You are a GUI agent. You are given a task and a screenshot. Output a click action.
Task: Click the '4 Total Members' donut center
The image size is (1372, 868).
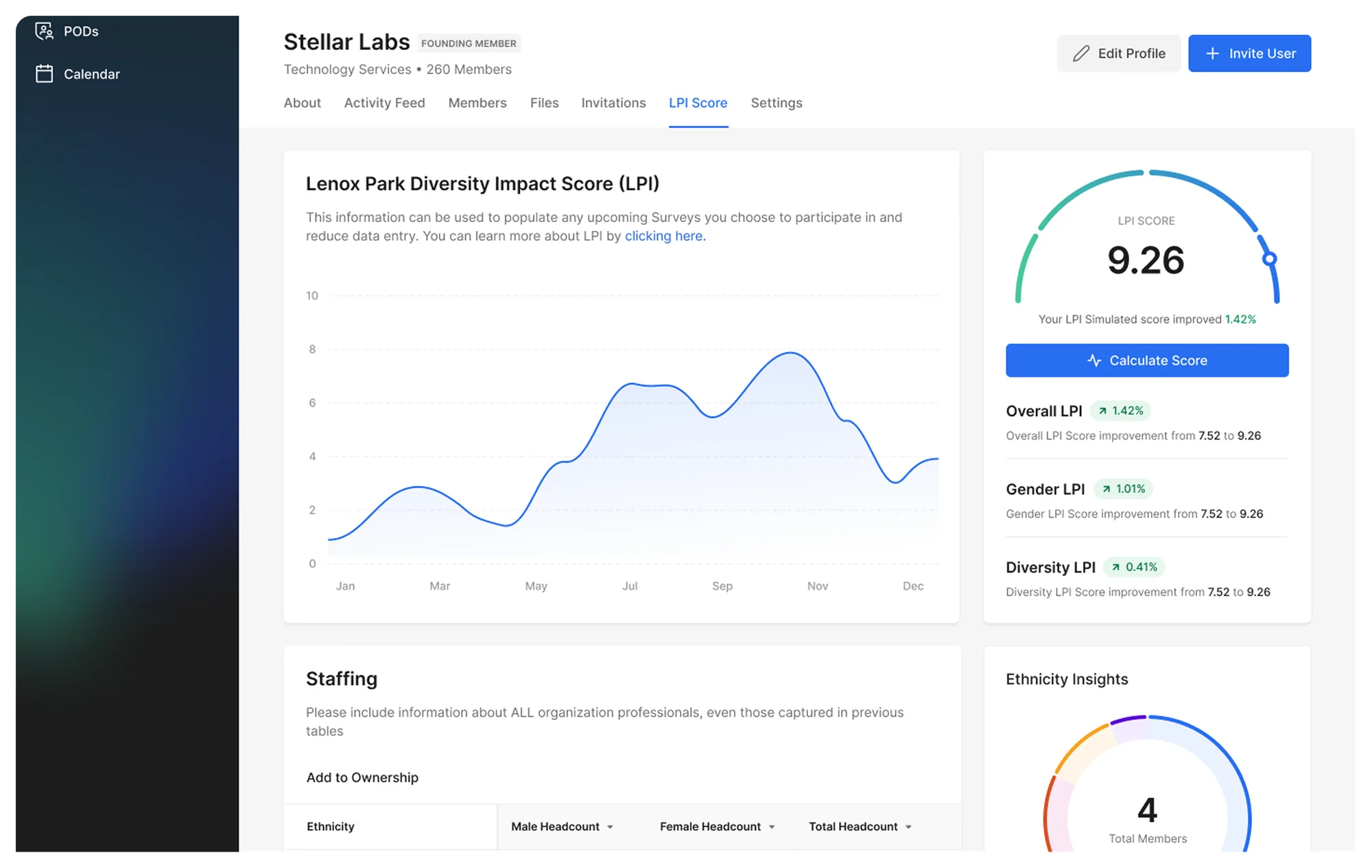[1147, 819]
